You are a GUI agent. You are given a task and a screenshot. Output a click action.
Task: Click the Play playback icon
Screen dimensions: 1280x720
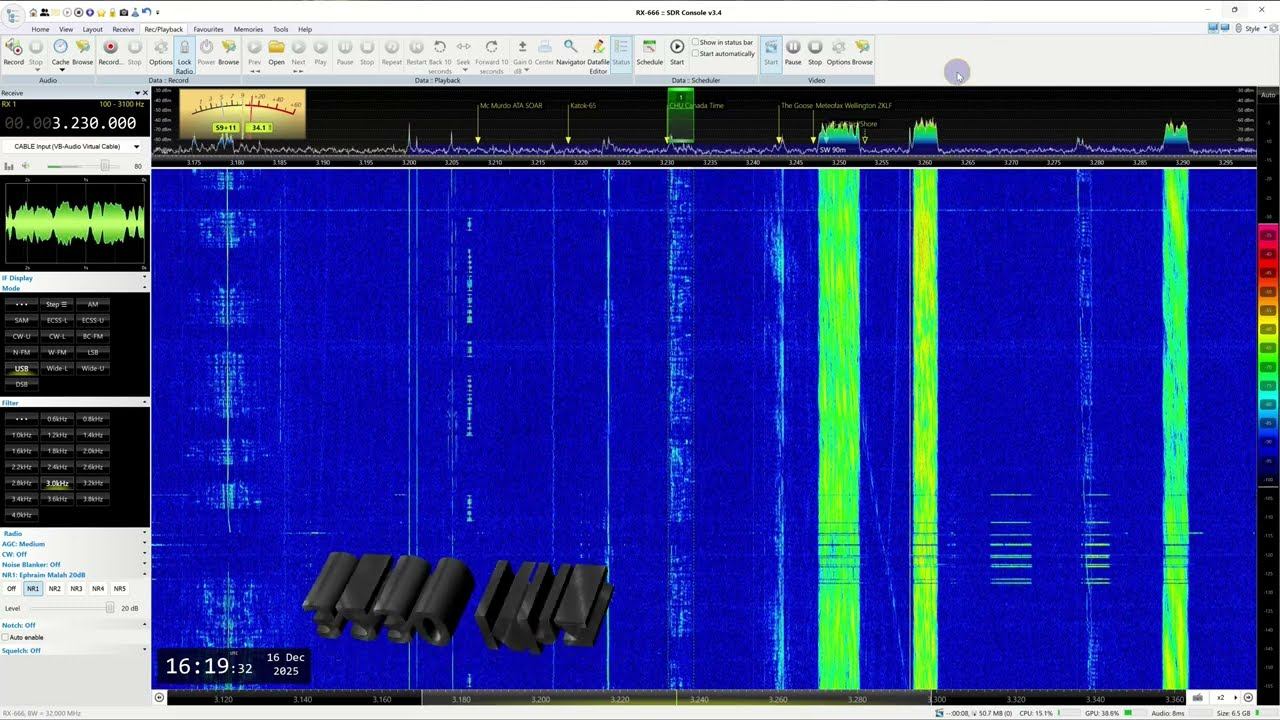(x=320, y=47)
